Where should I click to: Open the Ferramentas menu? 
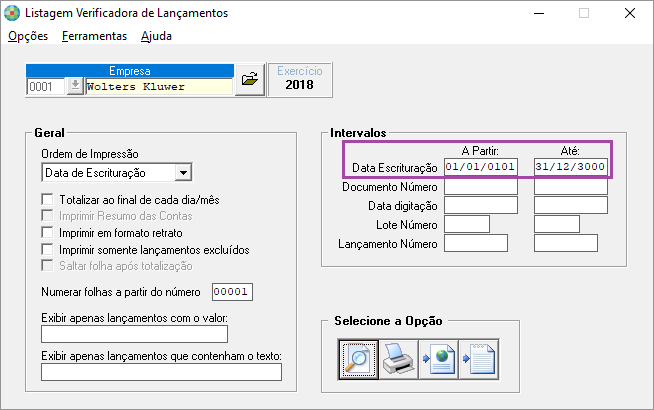coord(94,36)
